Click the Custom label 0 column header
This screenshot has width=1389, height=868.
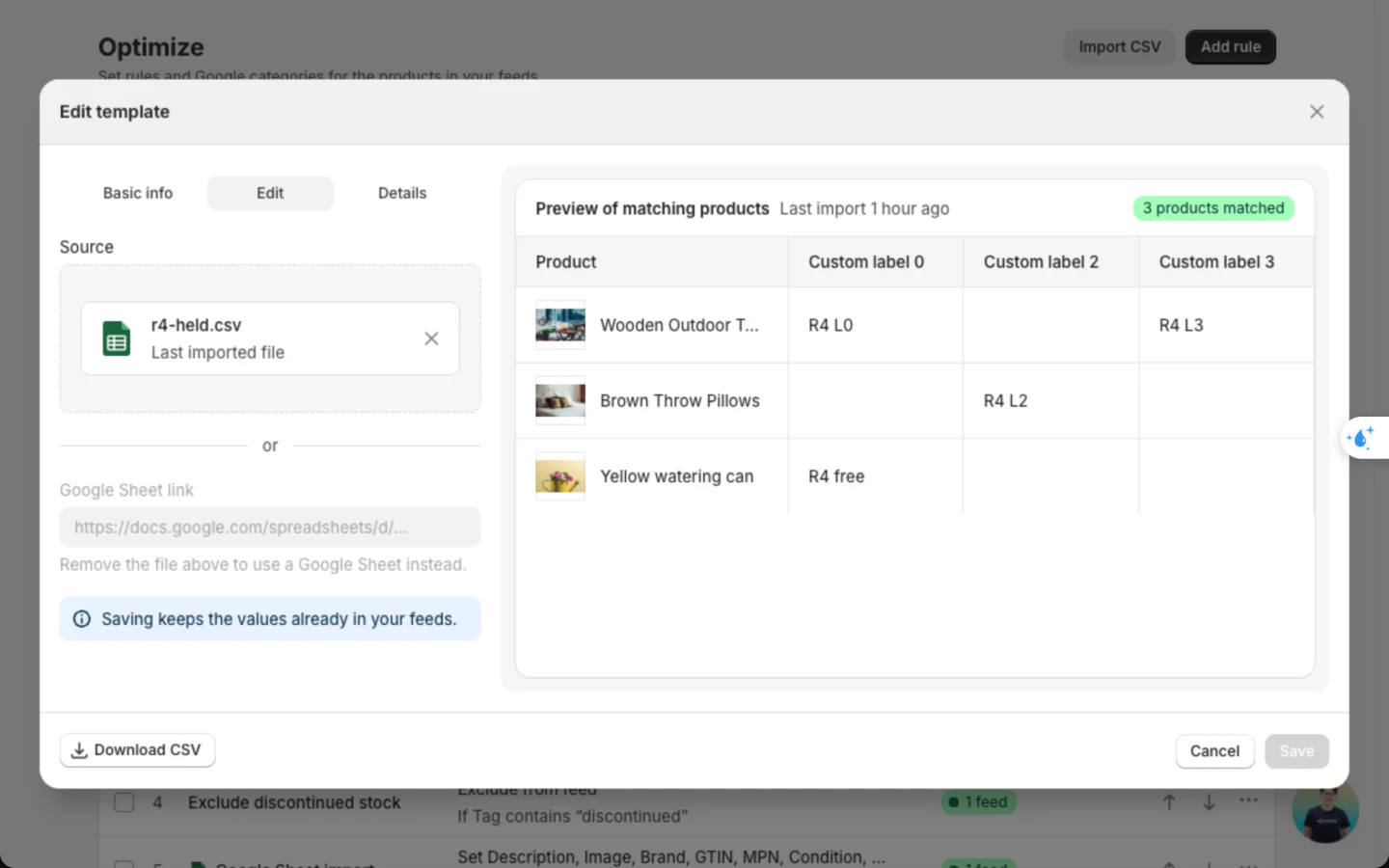point(876,262)
